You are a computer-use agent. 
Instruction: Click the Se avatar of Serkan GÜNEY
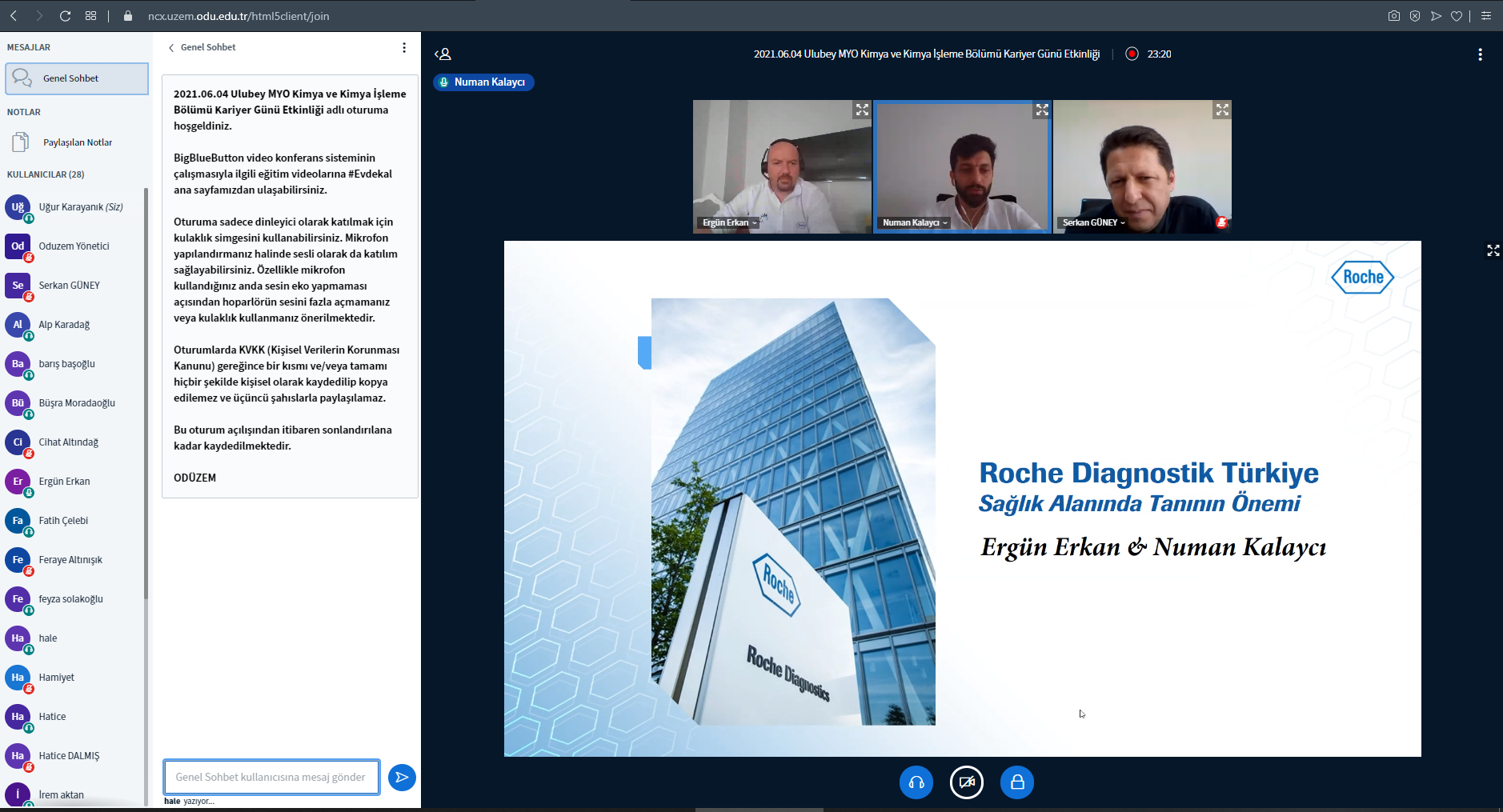pos(18,286)
